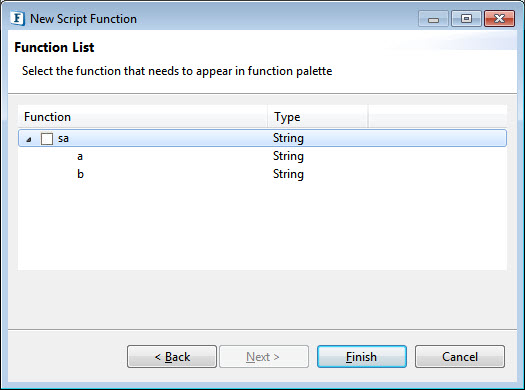Click String type cell of parameter b
The image size is (525, 390).
(288, 174)
